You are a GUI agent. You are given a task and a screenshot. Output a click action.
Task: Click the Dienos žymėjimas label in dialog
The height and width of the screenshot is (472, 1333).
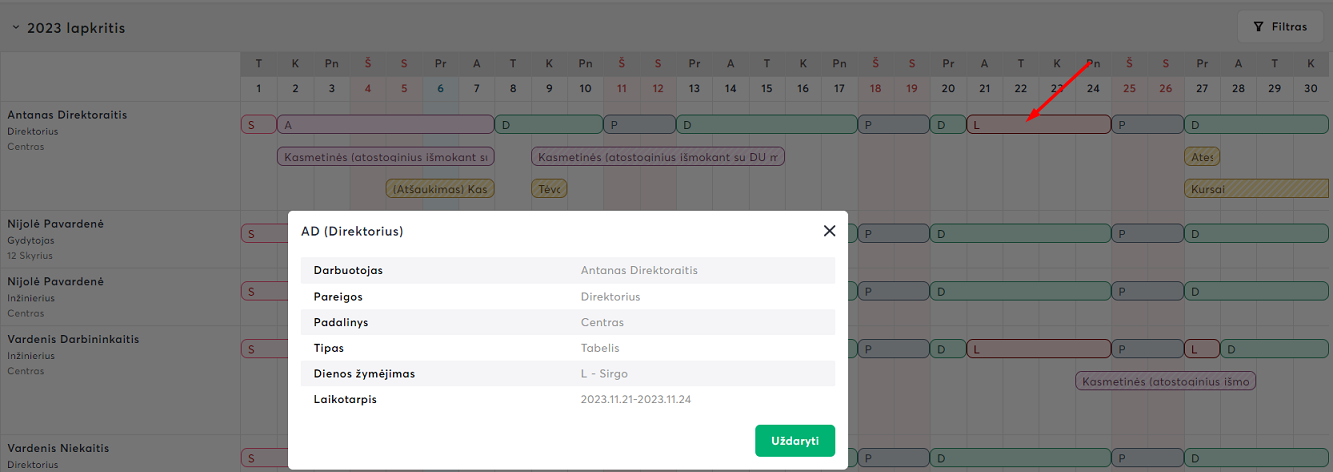click(x=364, y=374)
